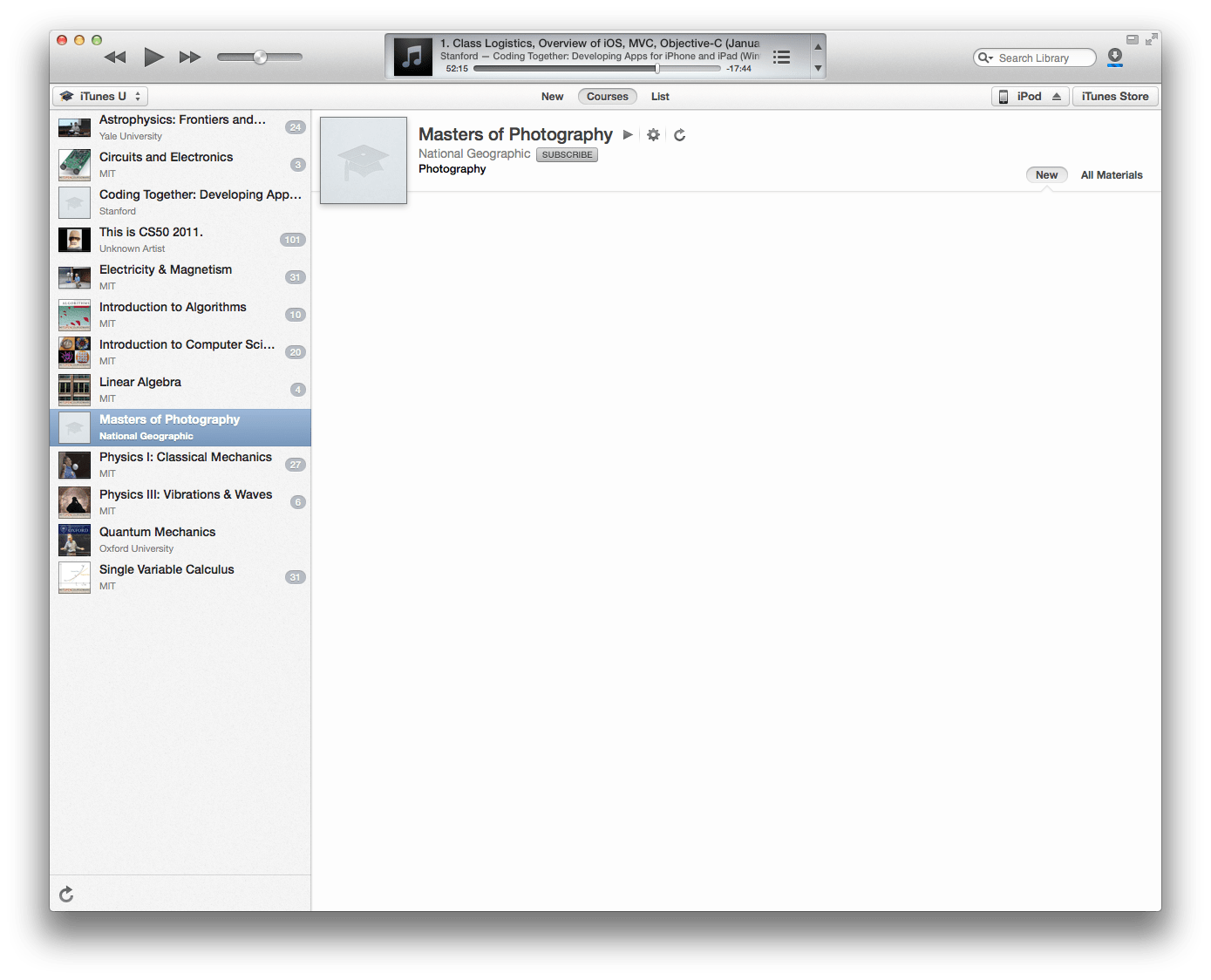Select Single Variable Calculus course

click(x=180, y=578)
